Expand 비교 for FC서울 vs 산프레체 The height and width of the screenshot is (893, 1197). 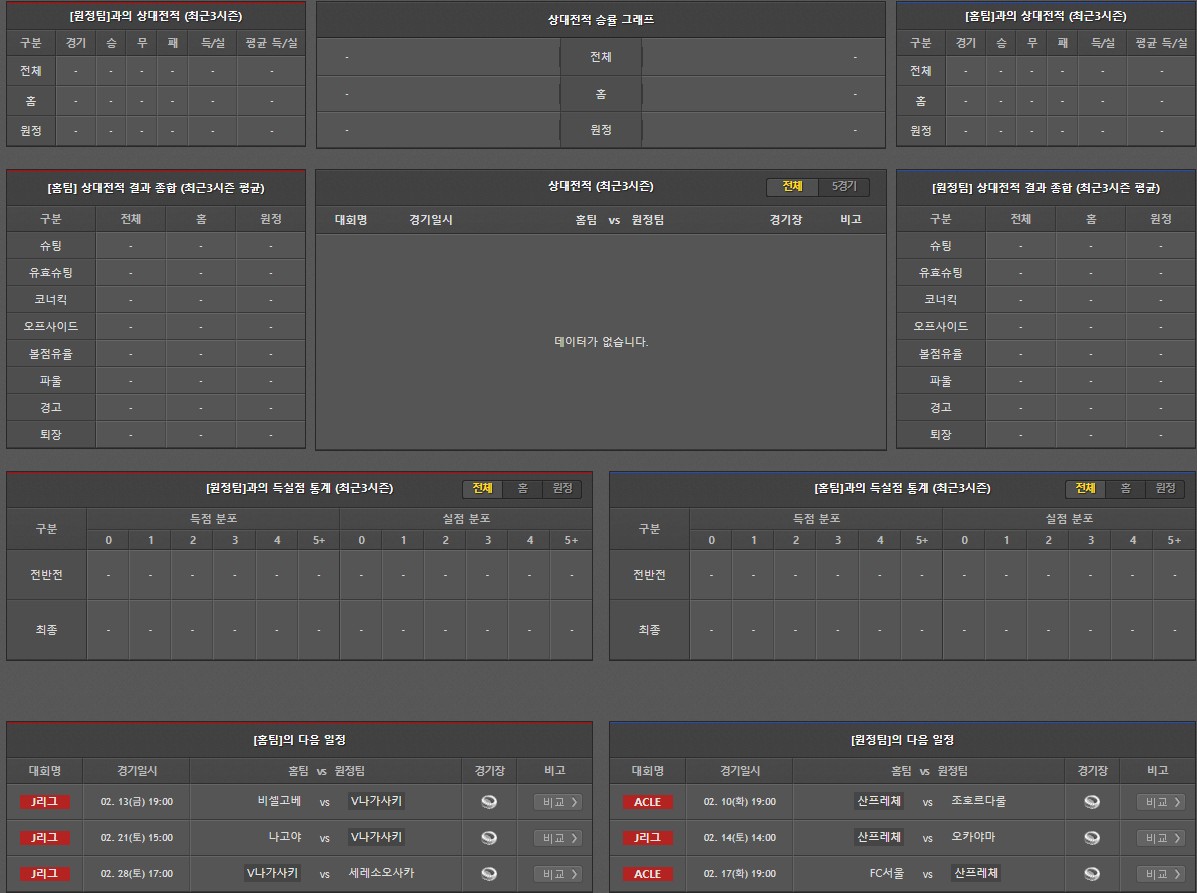[1161, 874]
